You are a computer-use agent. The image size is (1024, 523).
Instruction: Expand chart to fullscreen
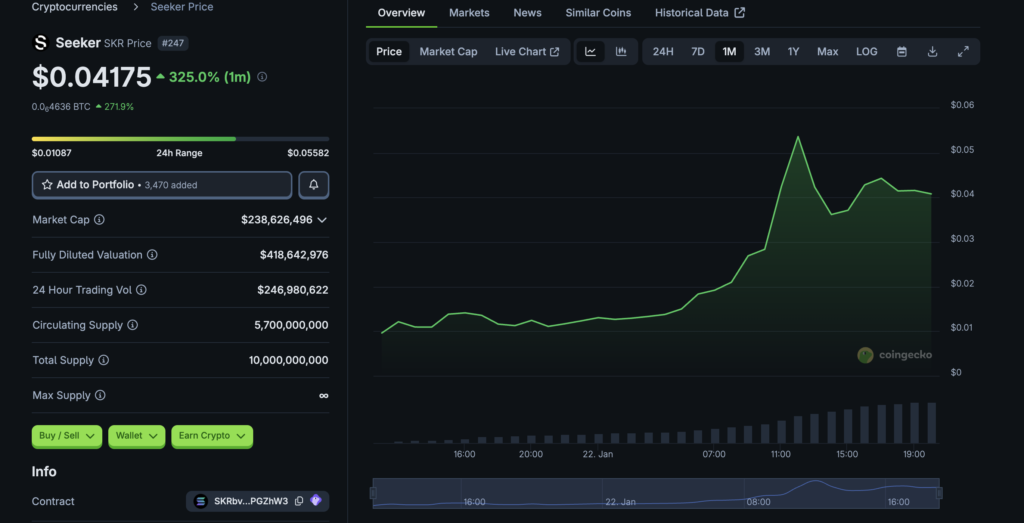963,52
